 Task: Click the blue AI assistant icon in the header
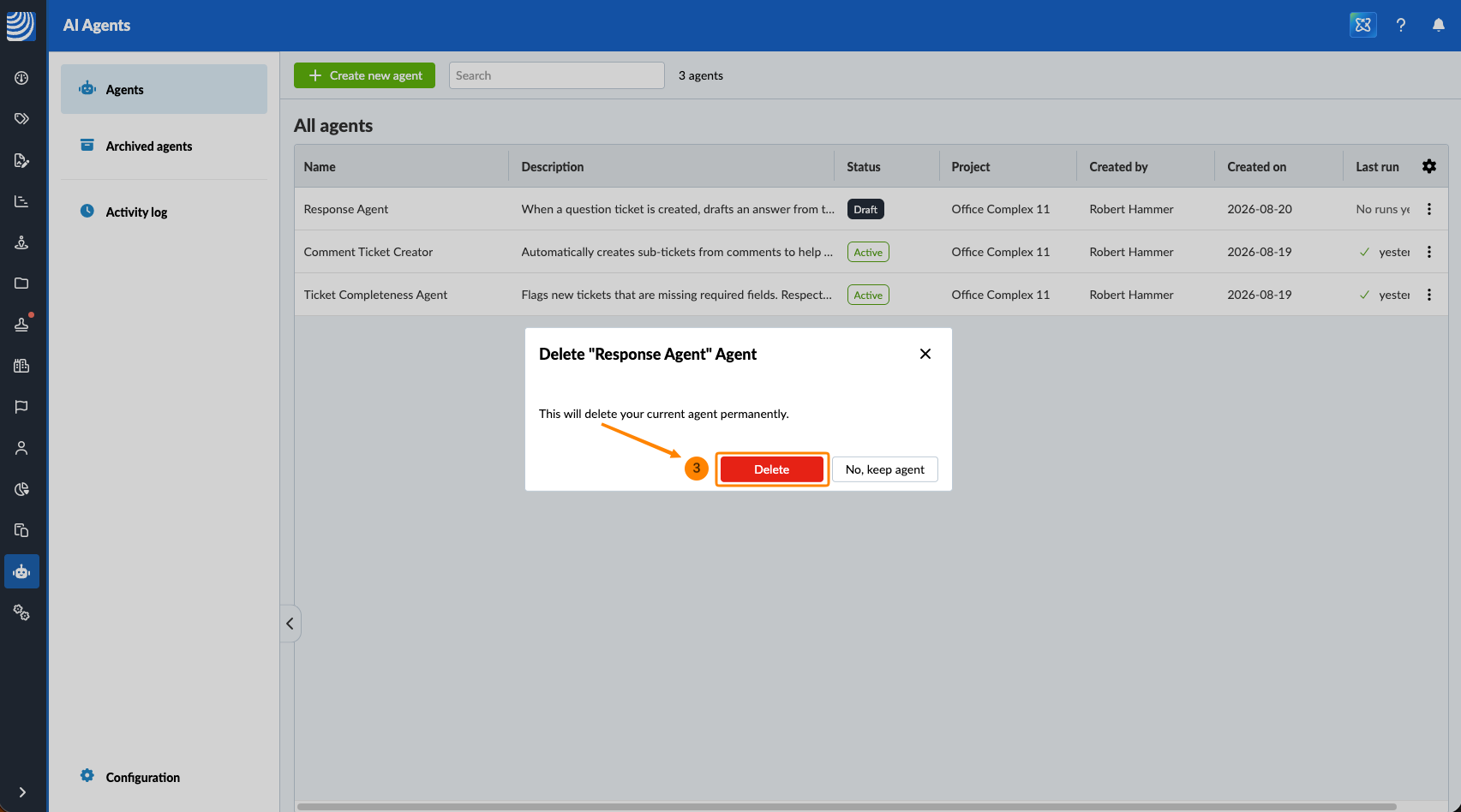point(1363,25)
